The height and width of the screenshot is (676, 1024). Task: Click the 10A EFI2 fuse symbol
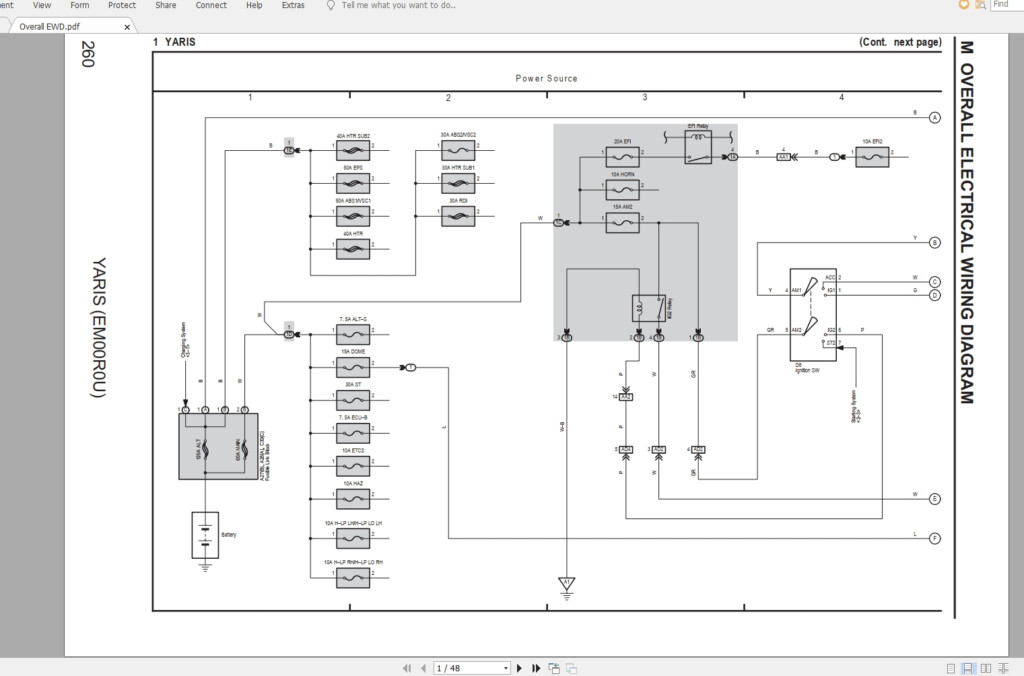pyautogui.click(x=872, y=157)
